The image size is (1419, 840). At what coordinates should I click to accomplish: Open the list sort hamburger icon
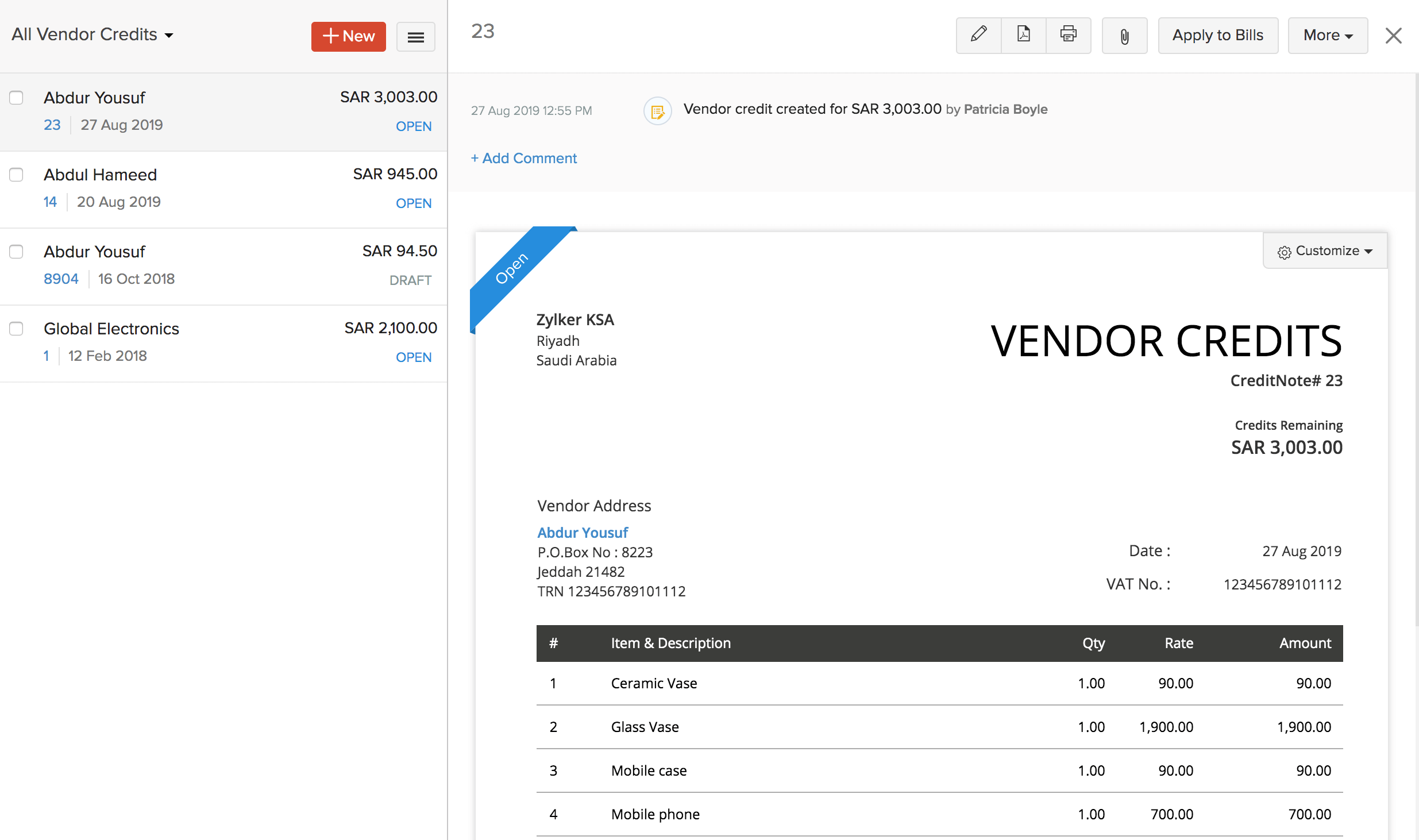[415, 36]
